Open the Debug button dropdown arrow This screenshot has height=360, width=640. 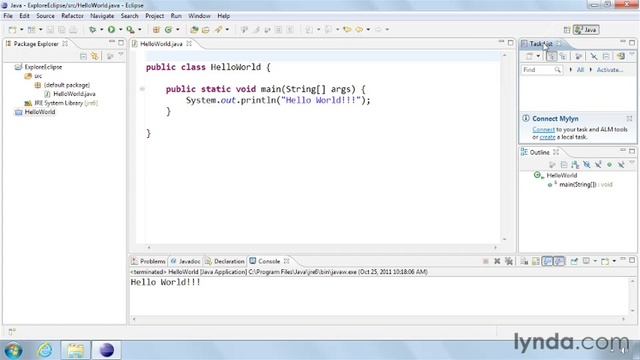point(102,29)
